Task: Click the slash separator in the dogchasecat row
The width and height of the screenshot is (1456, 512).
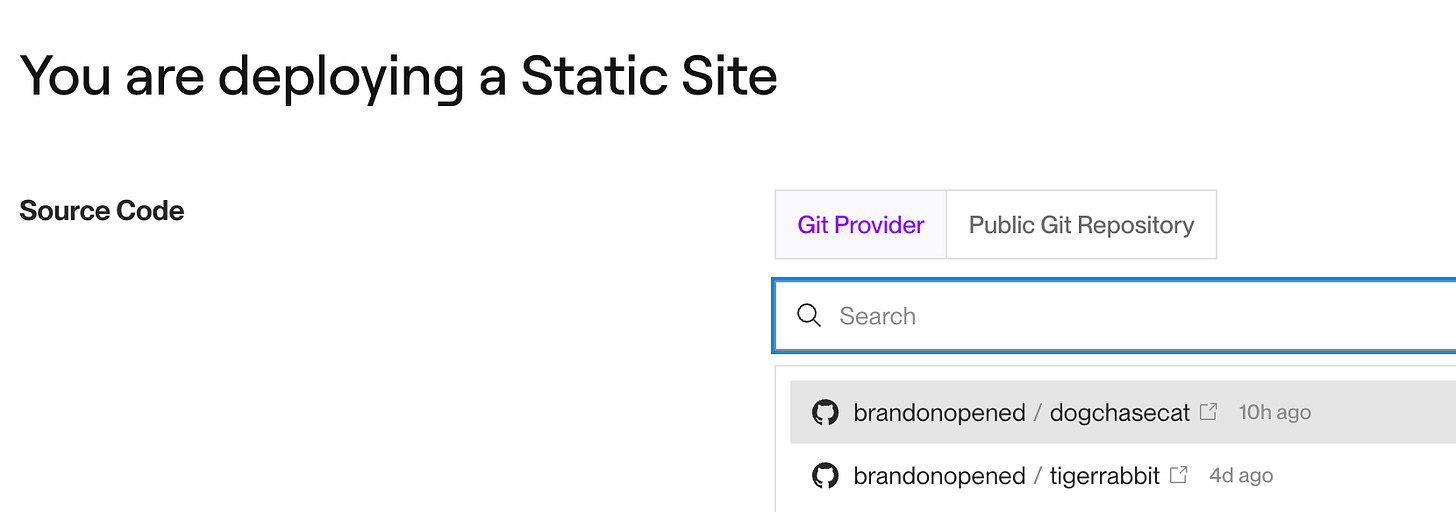Action: point(1038,412)
